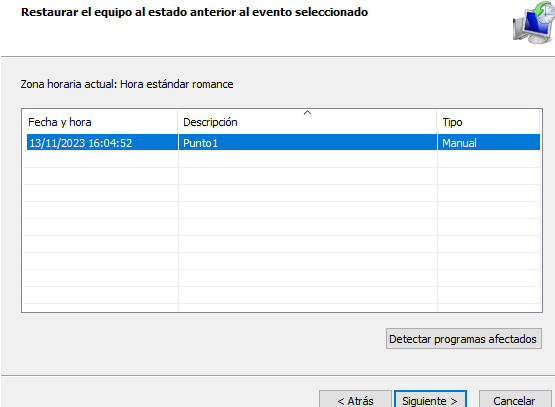This screenshot has height=407, width=555.
Task: Click divider between Descripción and Tipo headers
Action: 437,122
